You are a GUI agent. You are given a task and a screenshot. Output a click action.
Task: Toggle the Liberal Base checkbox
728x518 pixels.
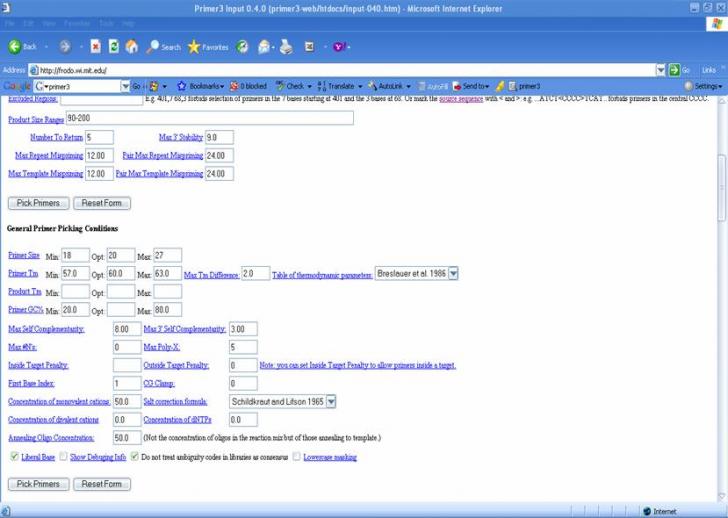[x=13, y=457]
